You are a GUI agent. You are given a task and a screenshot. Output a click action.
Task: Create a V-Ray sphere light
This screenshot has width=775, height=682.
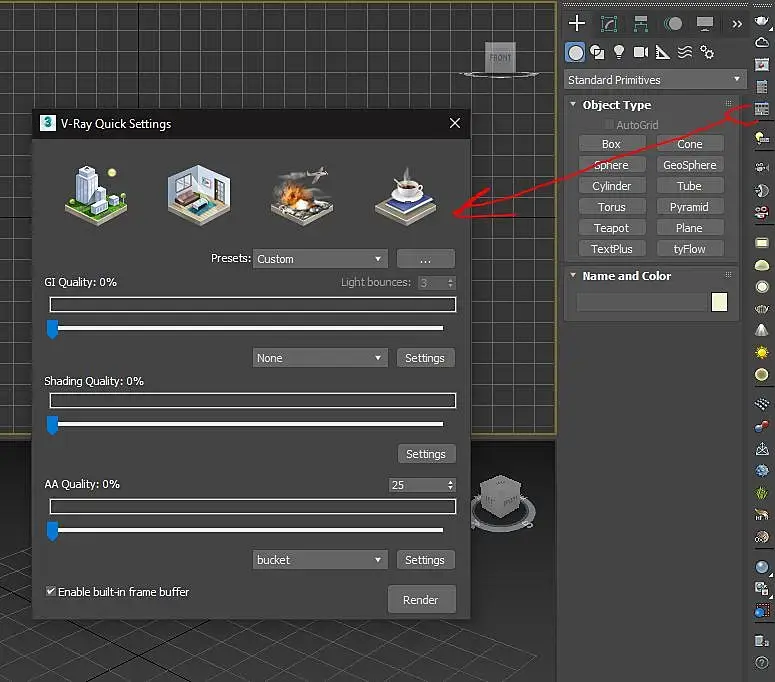tap(762, 287)
